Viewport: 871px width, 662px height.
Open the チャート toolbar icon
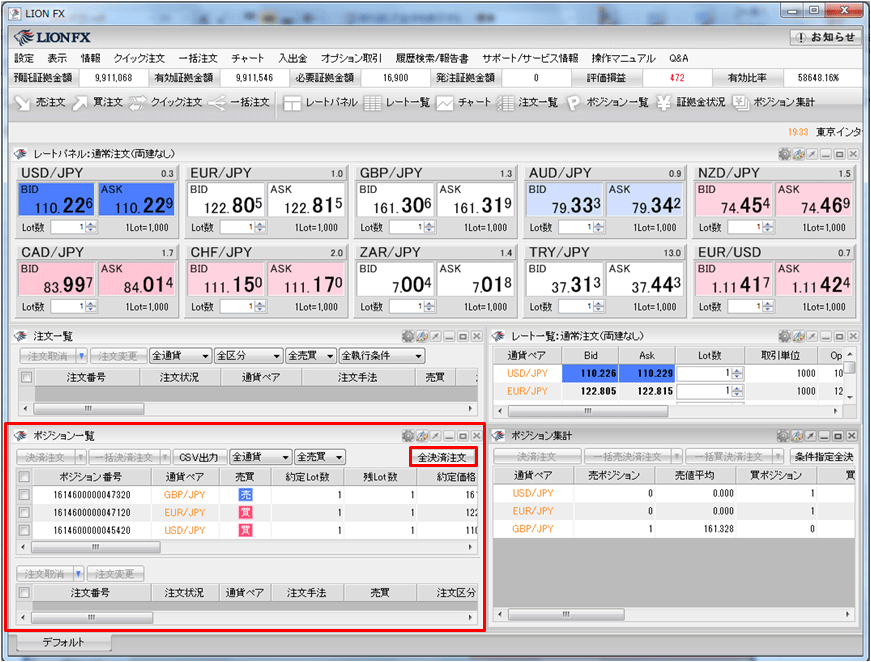pyautogui.click(x=463, y=102)
